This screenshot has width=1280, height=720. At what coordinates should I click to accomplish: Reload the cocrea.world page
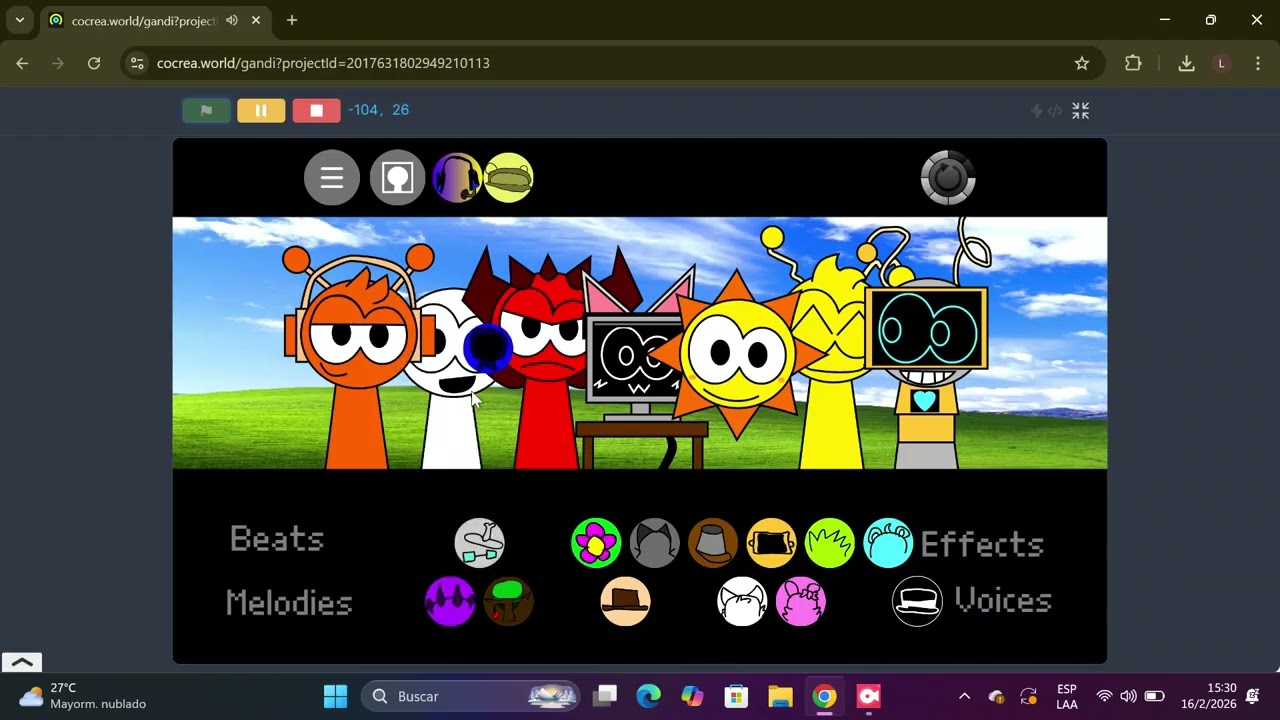click(x=94, y=63)
